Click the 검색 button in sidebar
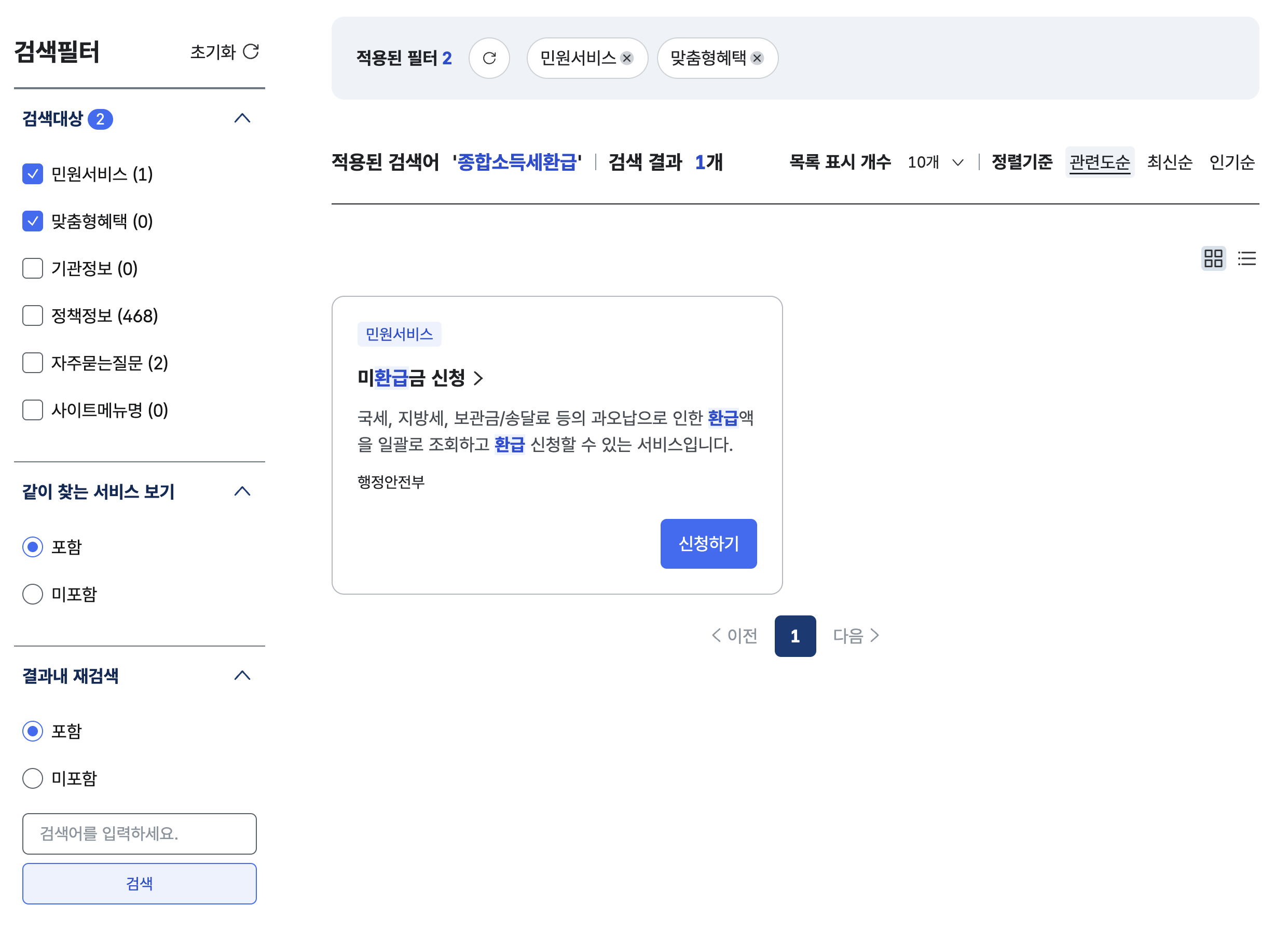The width and height of the screenshot is (1288, 933). point(139,884)
